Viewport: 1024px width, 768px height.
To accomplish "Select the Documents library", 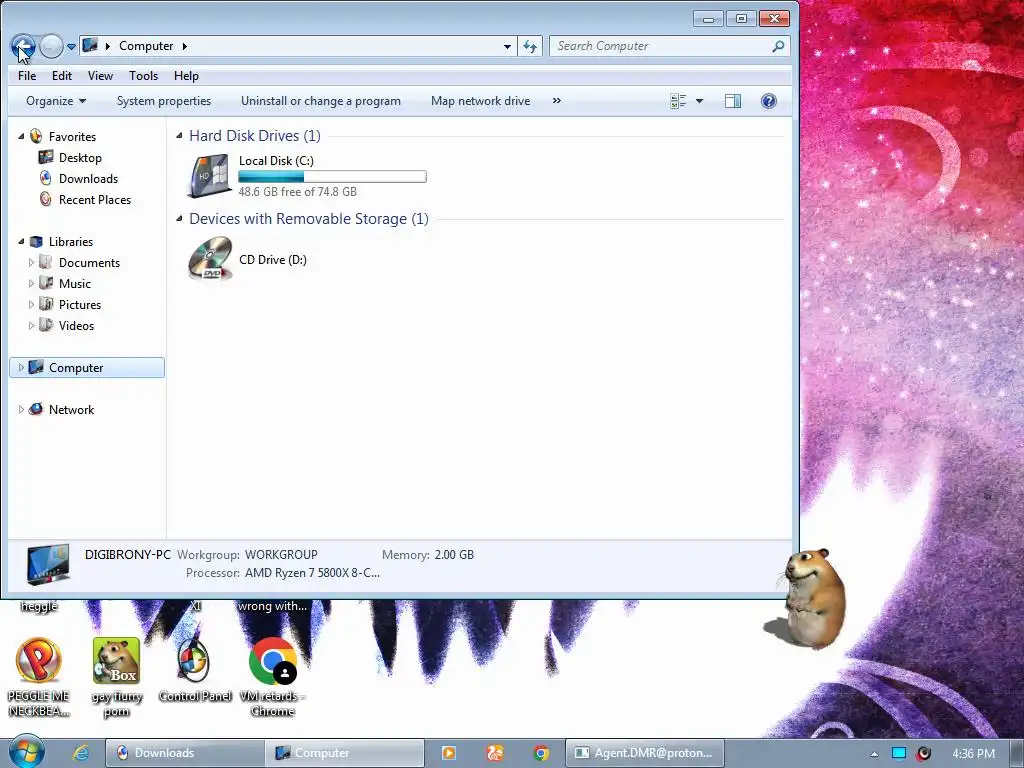I will click(89, 263).
